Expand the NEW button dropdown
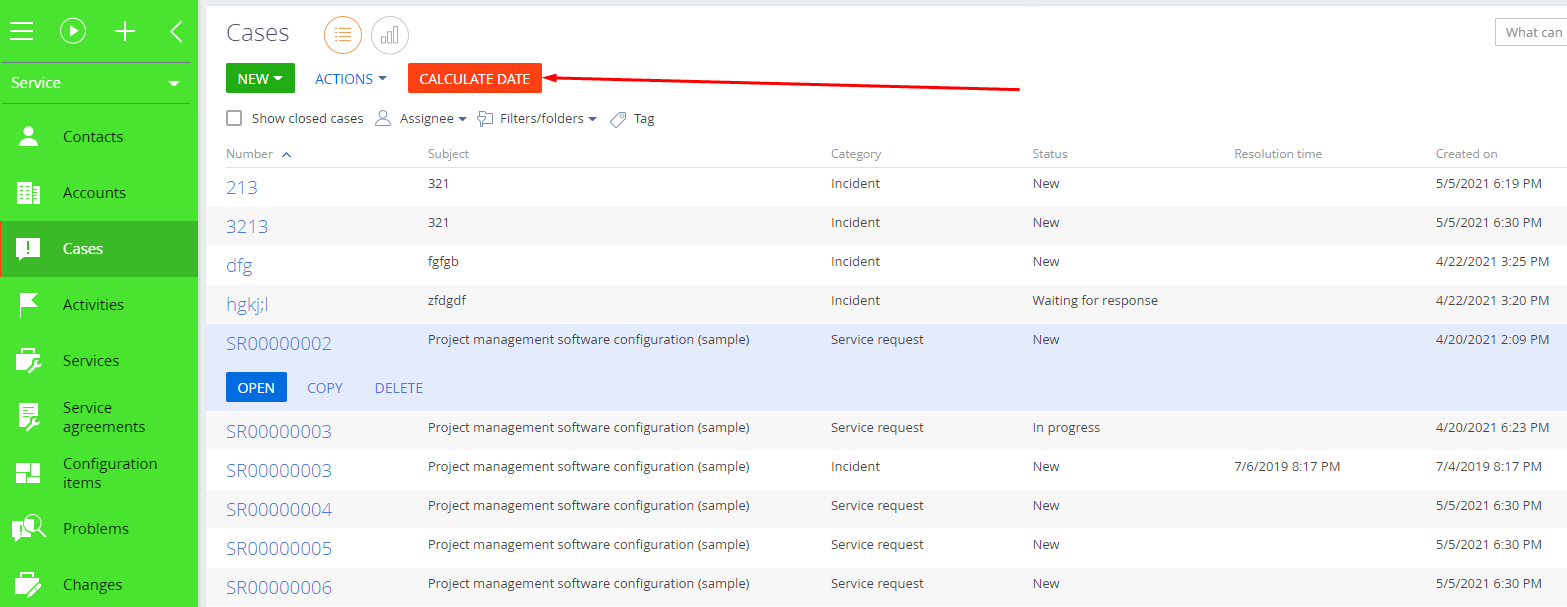 279,79
